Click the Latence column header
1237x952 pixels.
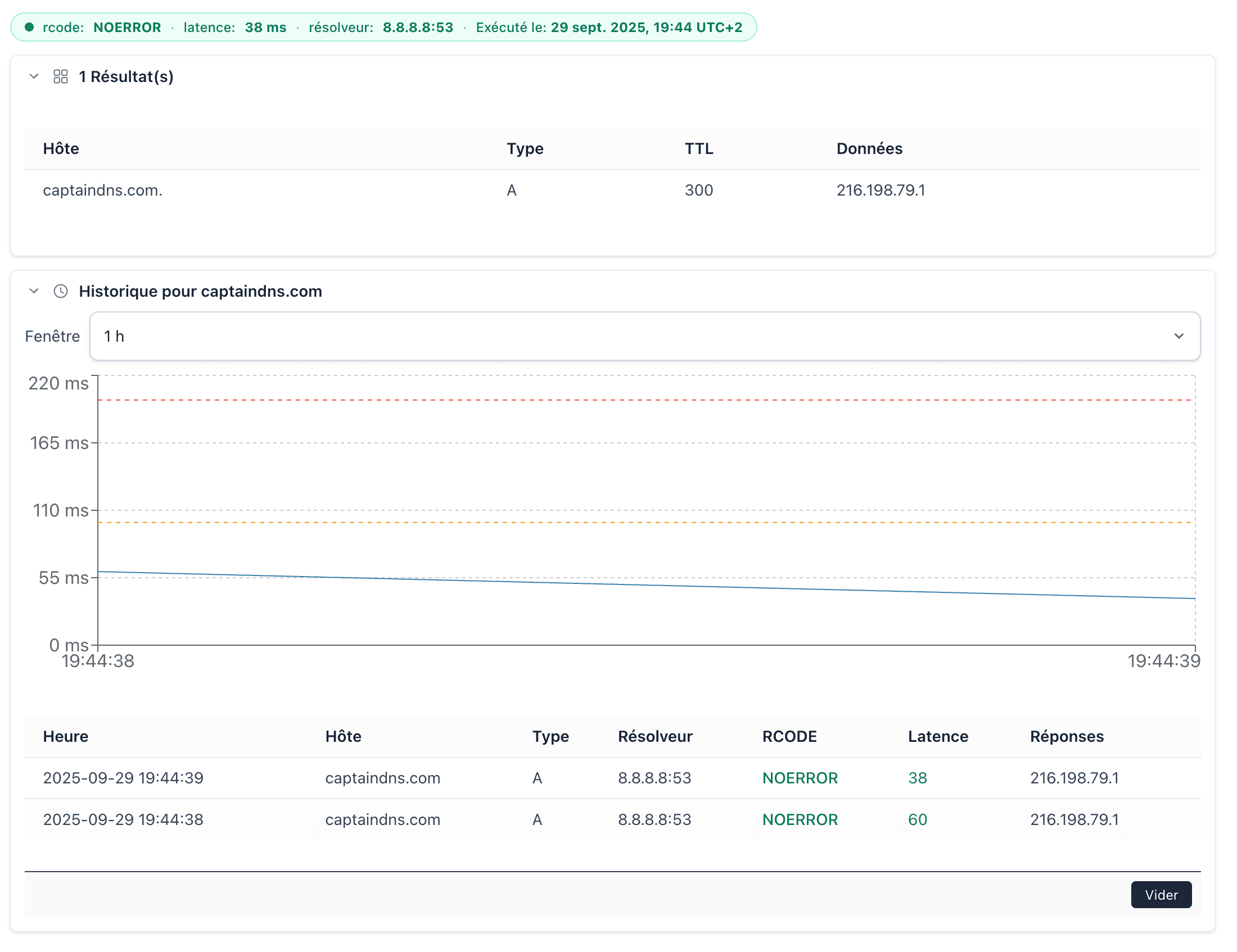(938, 736)
